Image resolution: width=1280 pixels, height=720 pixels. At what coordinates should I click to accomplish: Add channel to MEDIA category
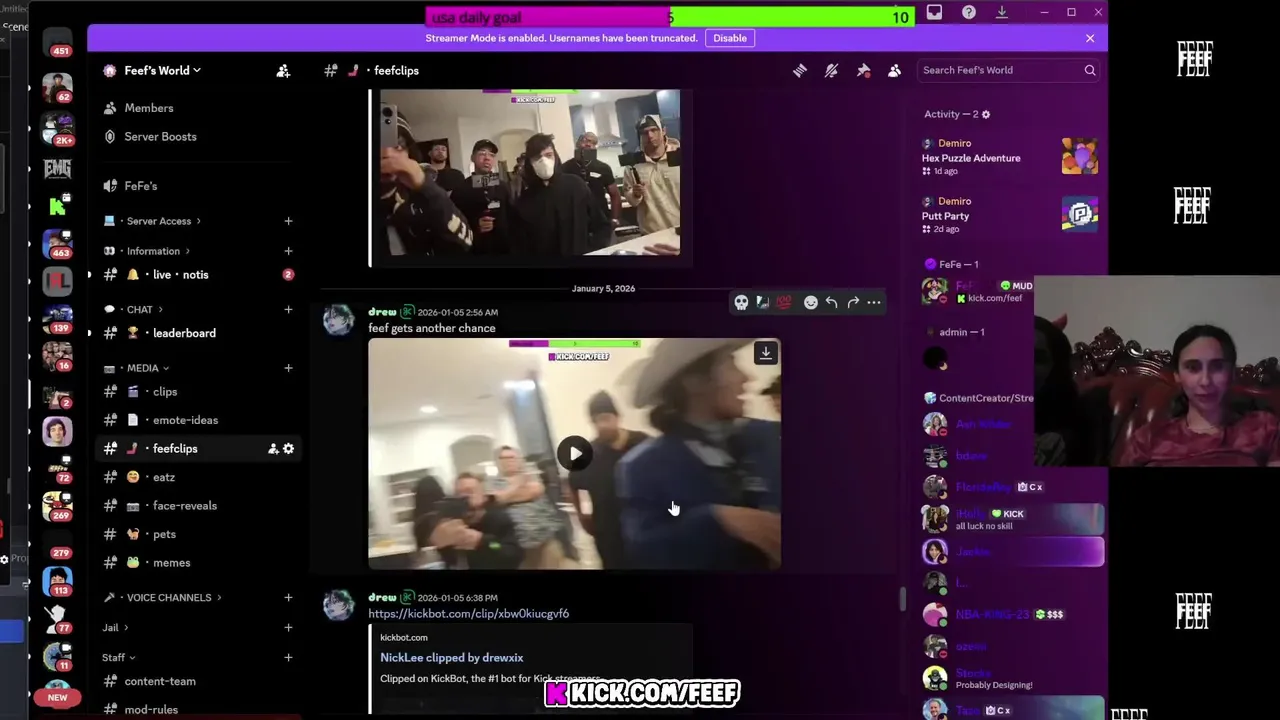288,368
